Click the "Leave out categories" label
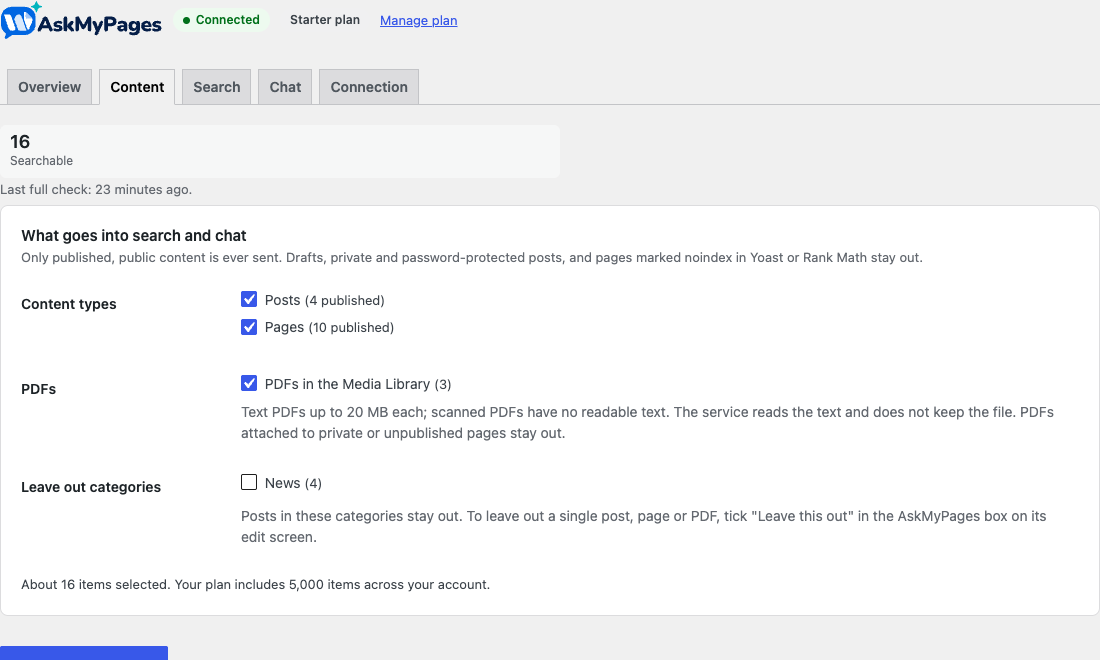Screen dimensions: 1100x660 point(91,487)
